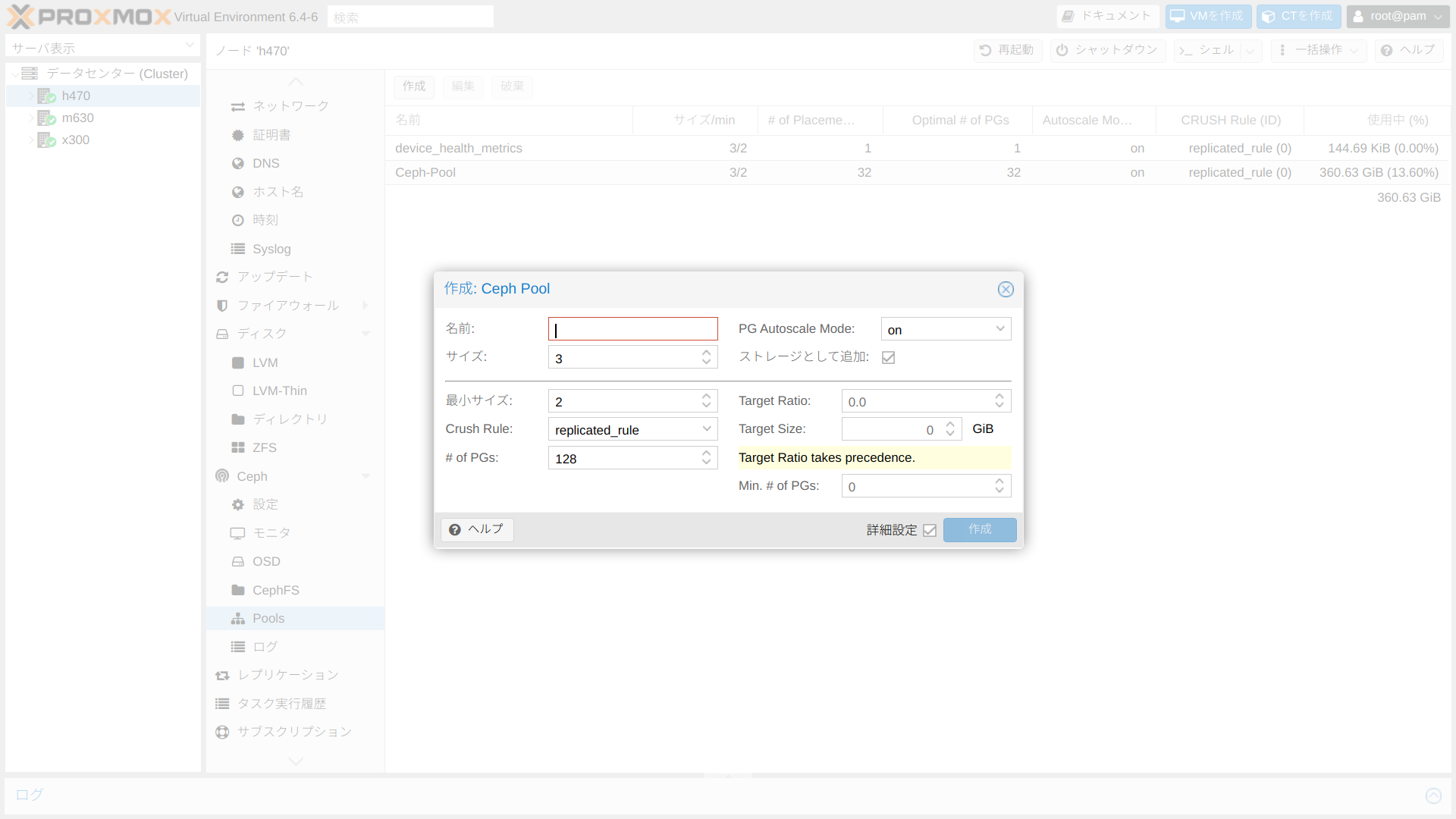This screenshot has height=819, width=1456.
Task: Click the Firewall shield icon
Action: 222,306
